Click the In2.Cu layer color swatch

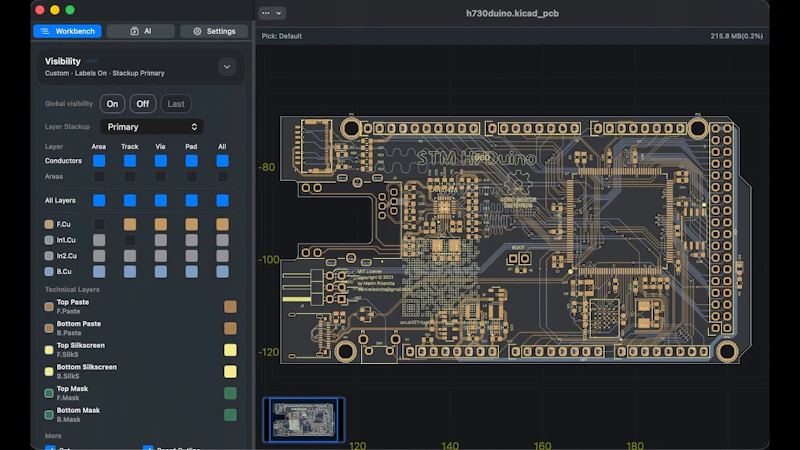coord(49,256)
